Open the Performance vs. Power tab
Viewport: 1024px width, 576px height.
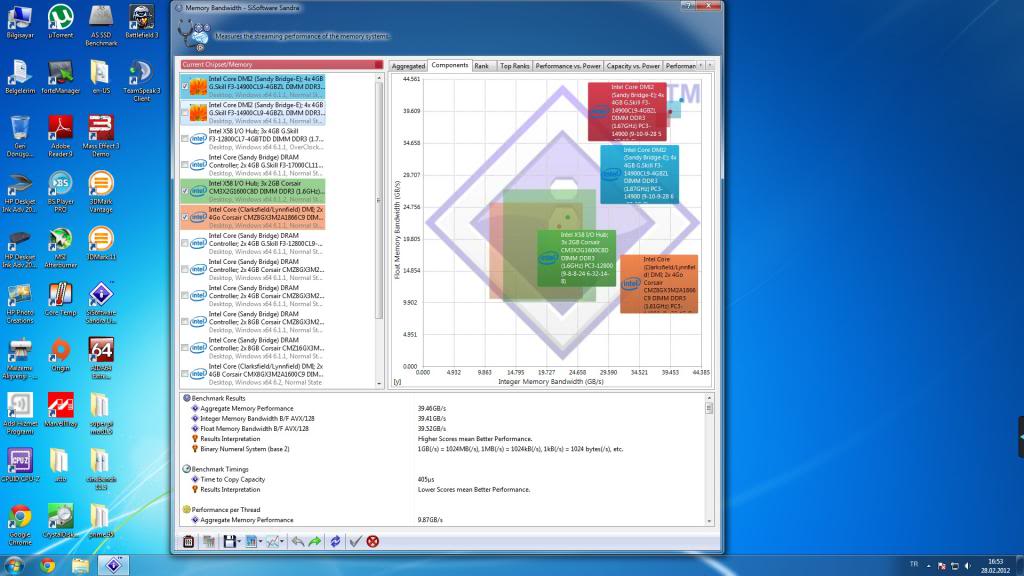[x=568, y=66]
